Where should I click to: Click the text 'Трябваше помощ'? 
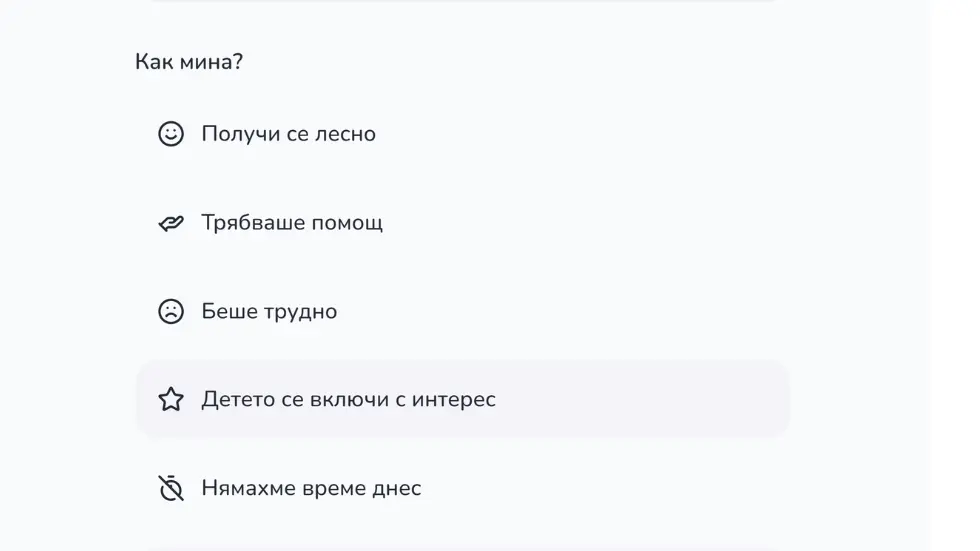292,223
